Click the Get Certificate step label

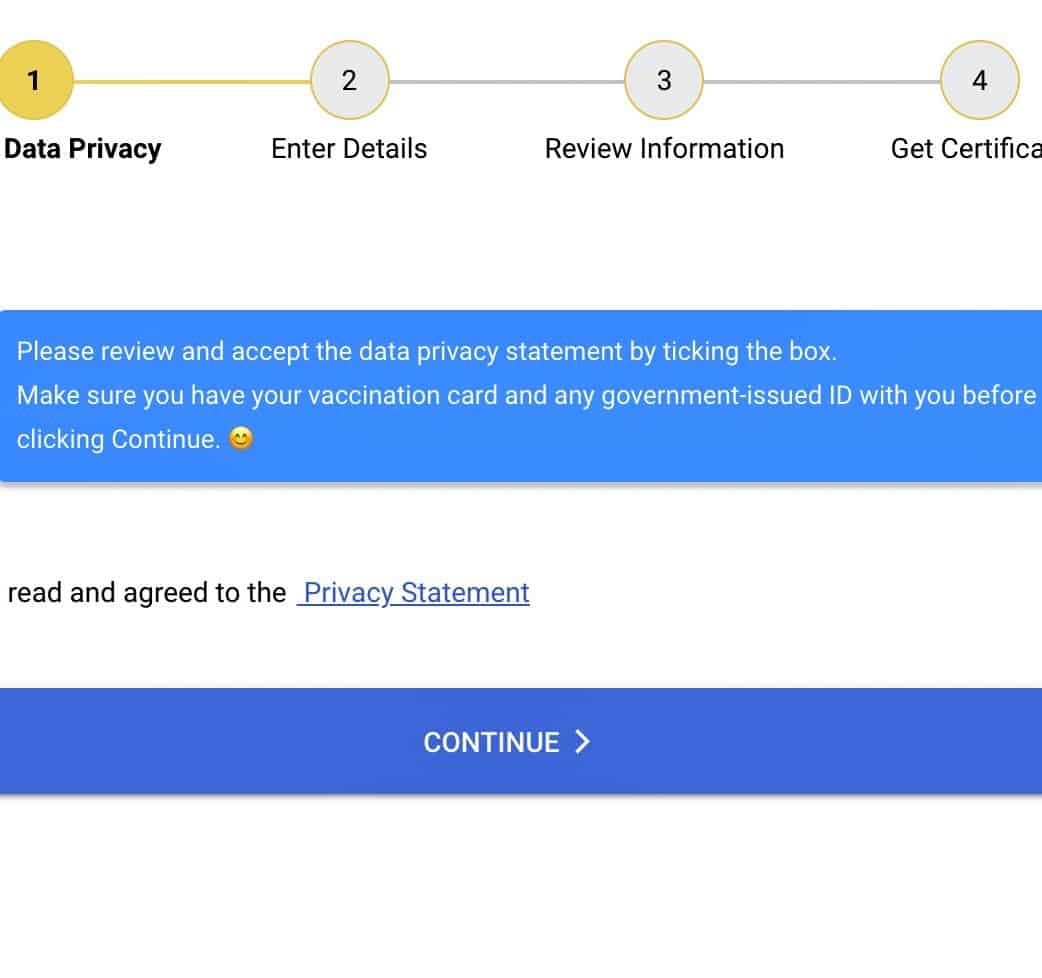[966, 149]
